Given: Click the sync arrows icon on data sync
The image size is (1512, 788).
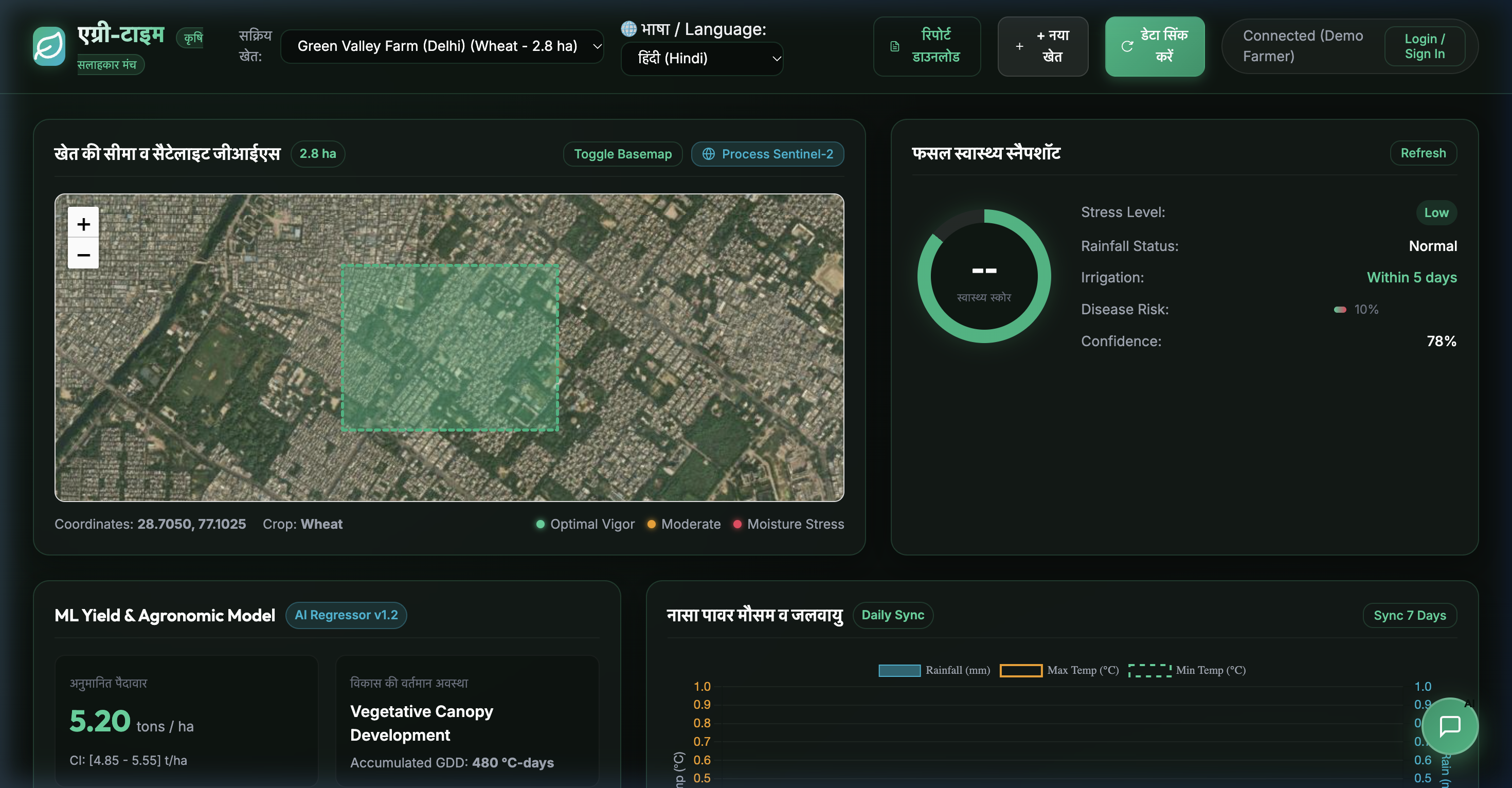Looking at the screenshot, I should tap(1127, 46).
